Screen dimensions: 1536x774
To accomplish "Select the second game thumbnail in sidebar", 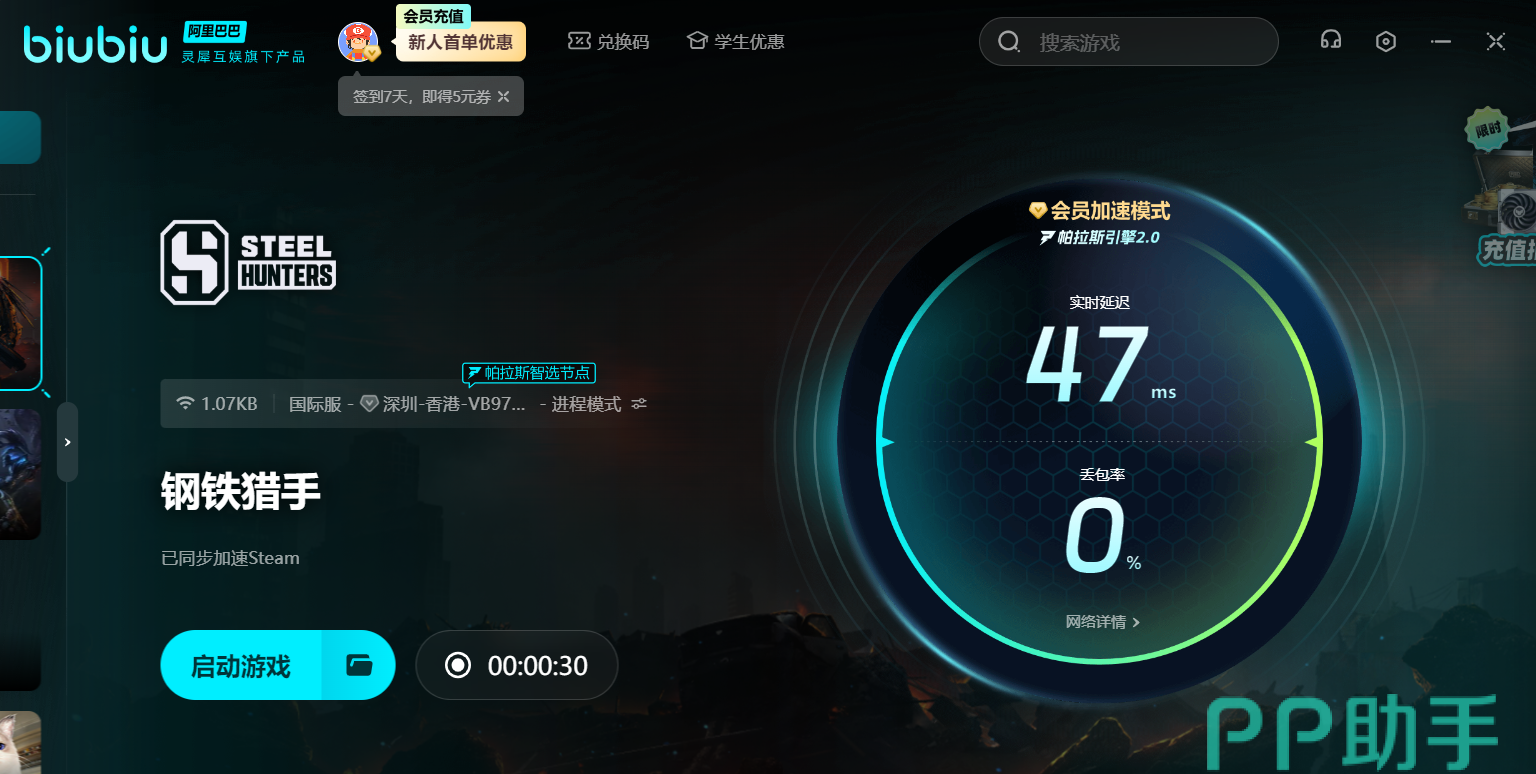I will 20,474.
